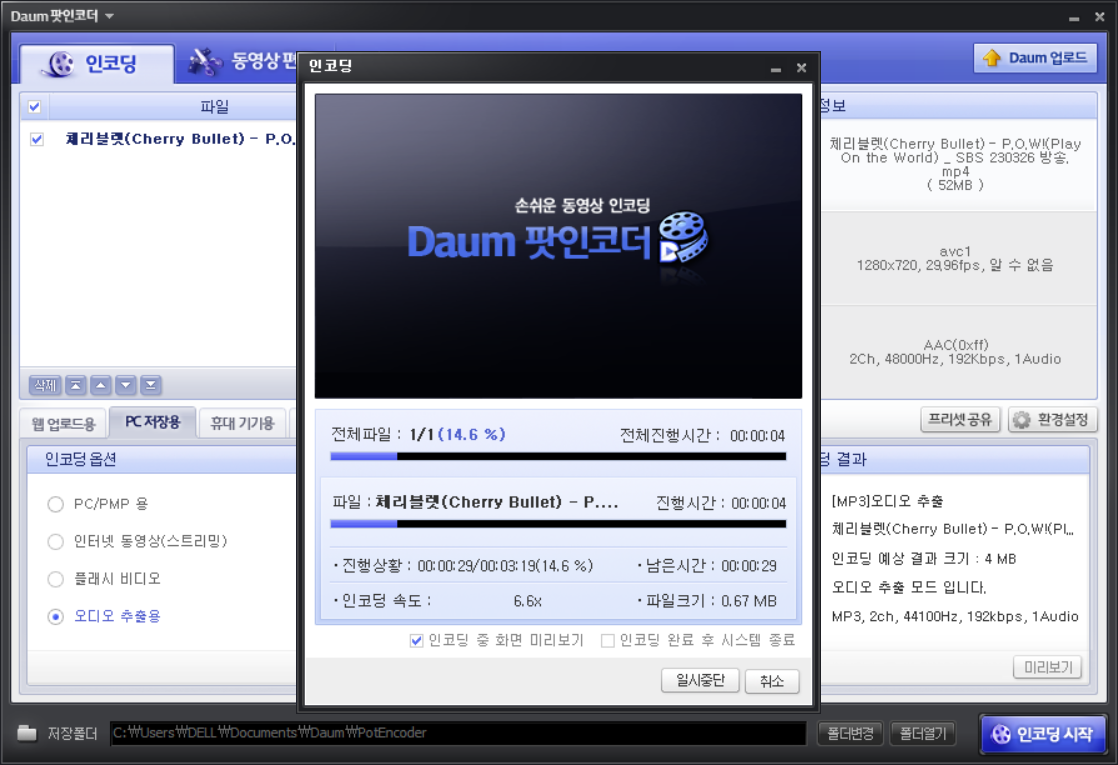Image resolution: width=1118 pixels, height=765 pixels.
Task: Click the 남은시간 00:00:29 value
Action: (749, 566)
